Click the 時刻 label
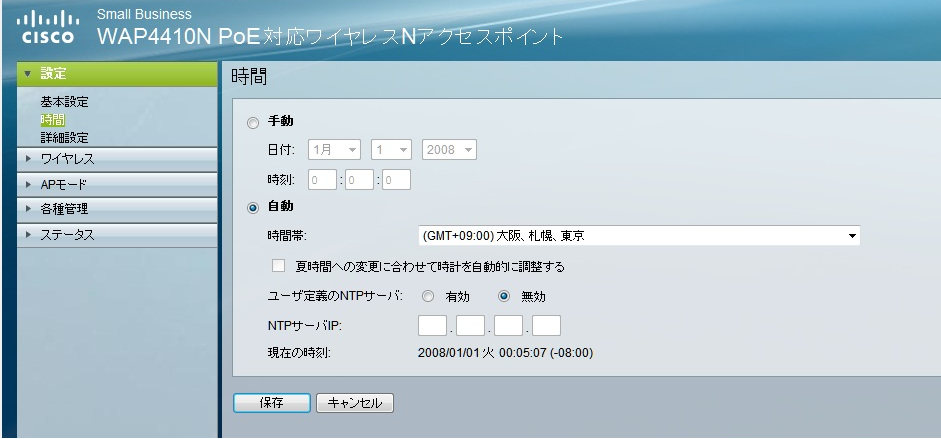Viewport: 941px width, 439px height. pos(281,179)
